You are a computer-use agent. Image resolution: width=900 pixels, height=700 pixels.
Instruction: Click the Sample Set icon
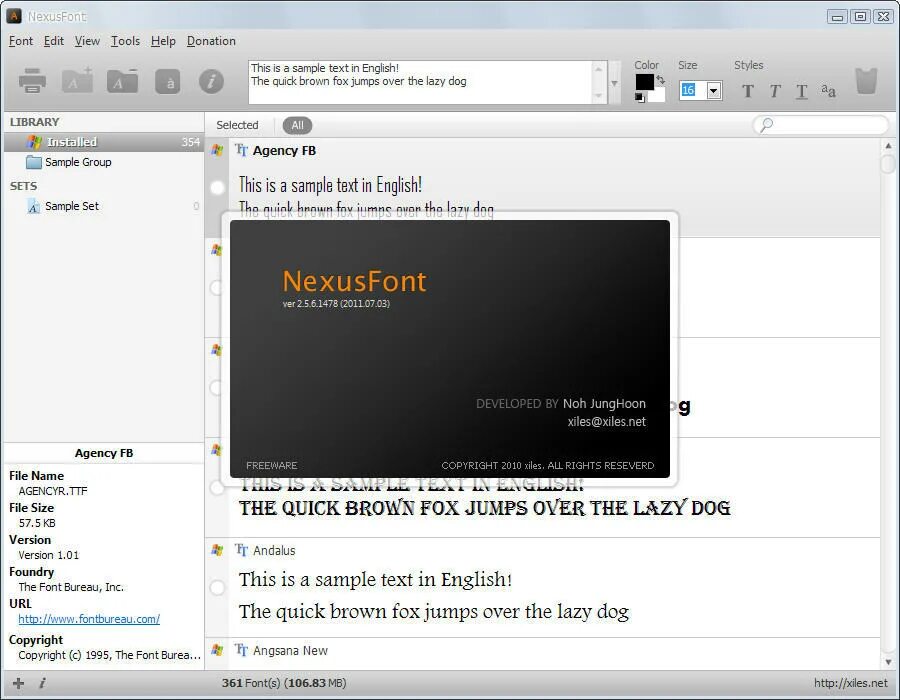(34, 206)
